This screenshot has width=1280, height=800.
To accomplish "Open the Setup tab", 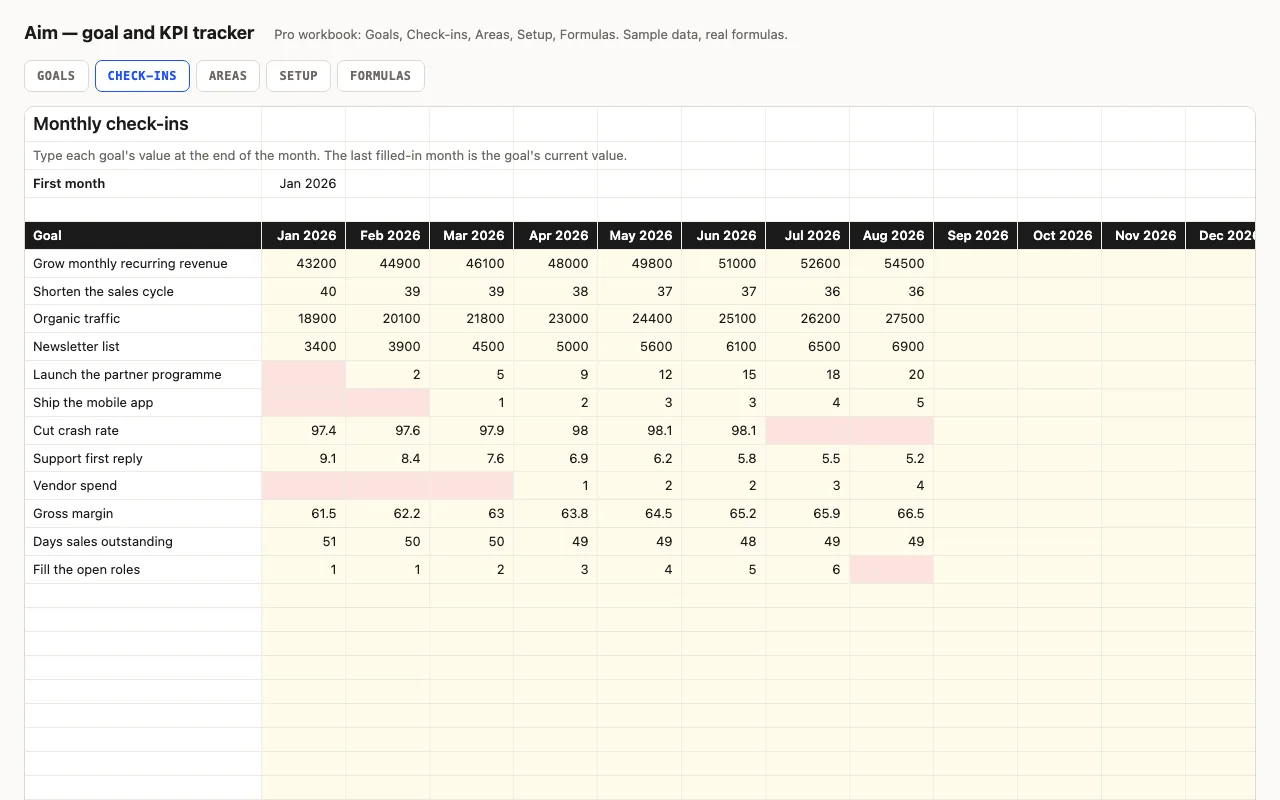I will tap(298, 76).
